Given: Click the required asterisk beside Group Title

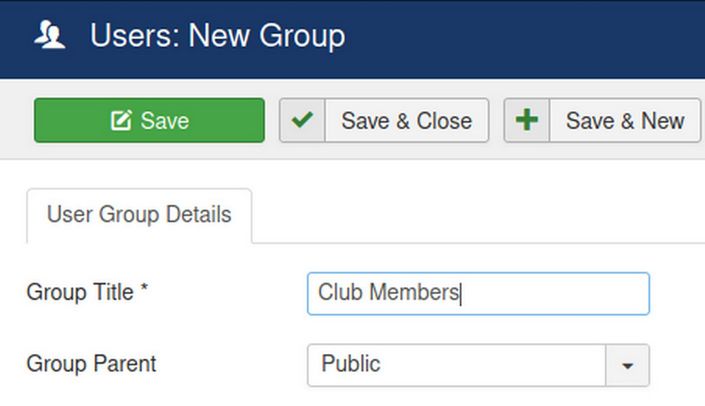Looking at the screenshot, I should pyautogui.click(x=144, y=293).
